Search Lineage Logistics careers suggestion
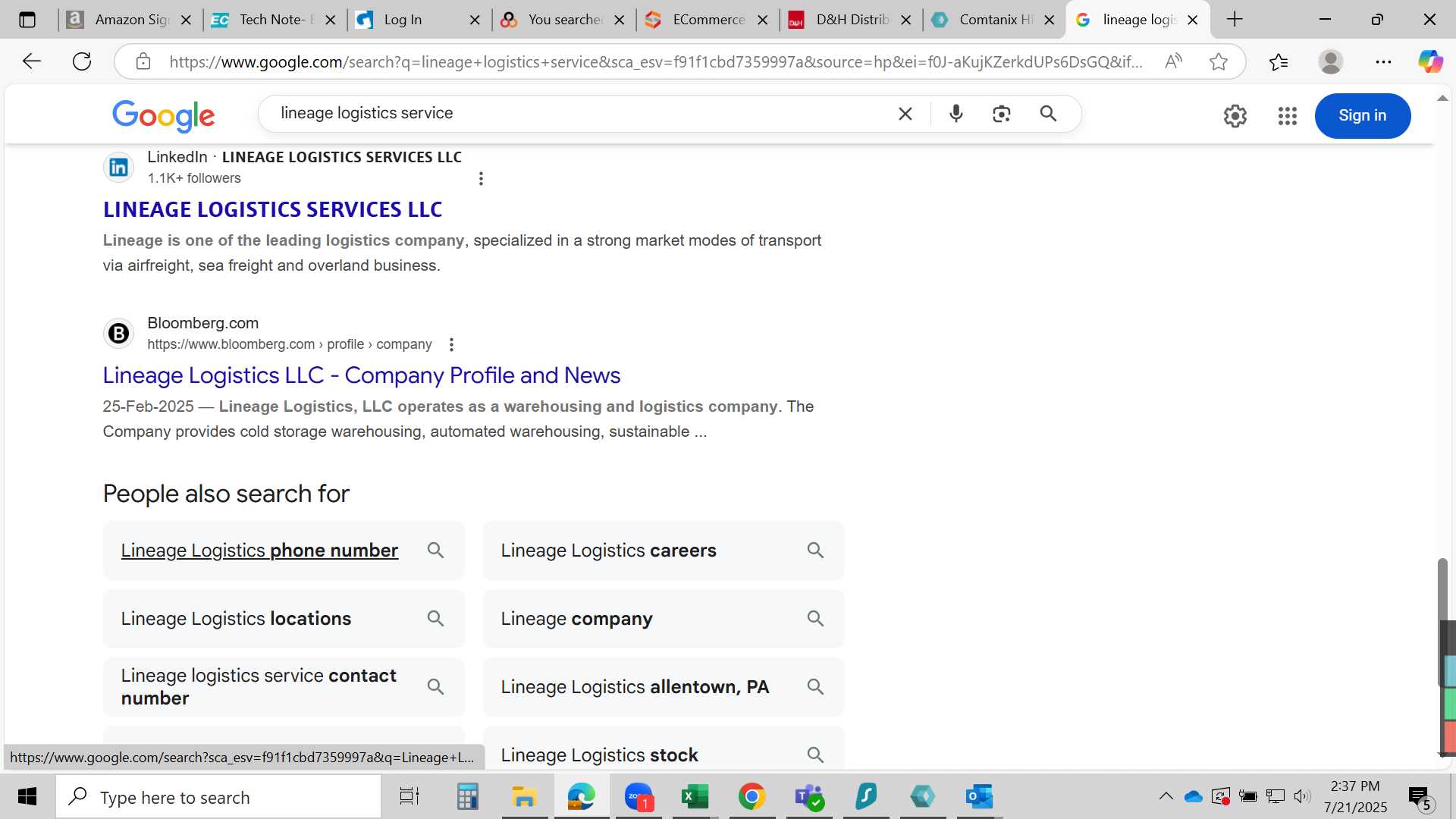 [664, 551]
